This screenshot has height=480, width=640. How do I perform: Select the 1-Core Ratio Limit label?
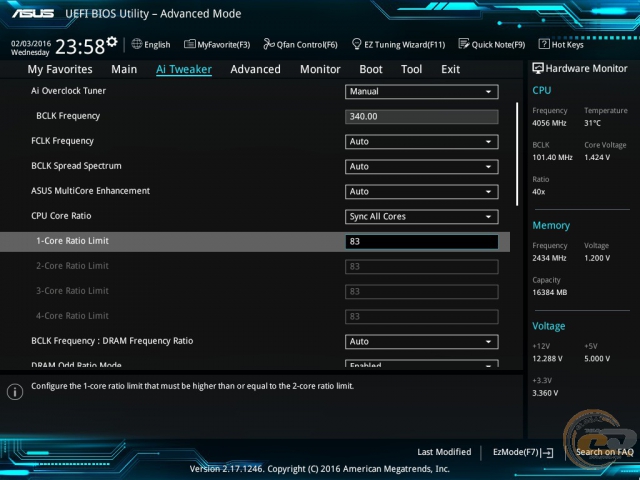(72, 241)
